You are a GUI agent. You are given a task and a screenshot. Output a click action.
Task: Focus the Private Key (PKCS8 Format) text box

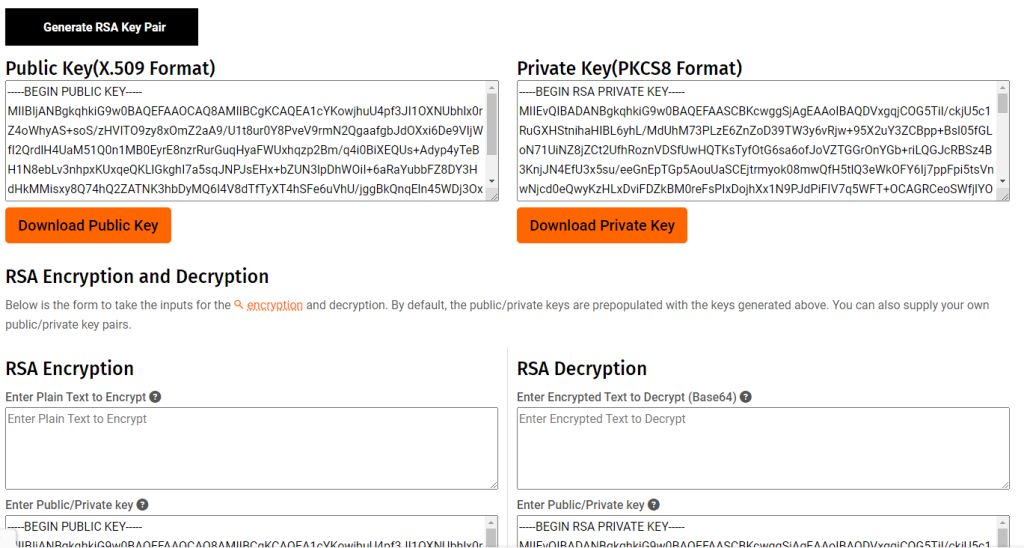coord(757,141)
